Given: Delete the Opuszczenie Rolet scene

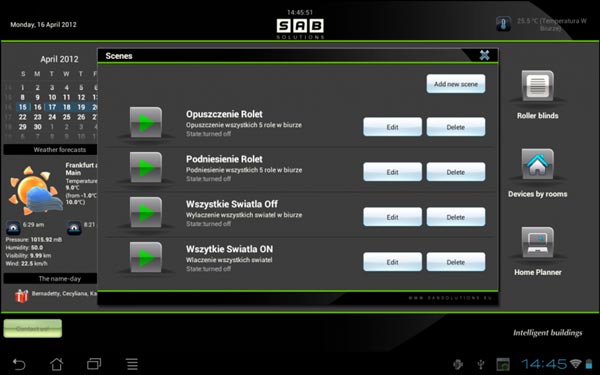Looking at the screenshot, I should tap(456, 127).
